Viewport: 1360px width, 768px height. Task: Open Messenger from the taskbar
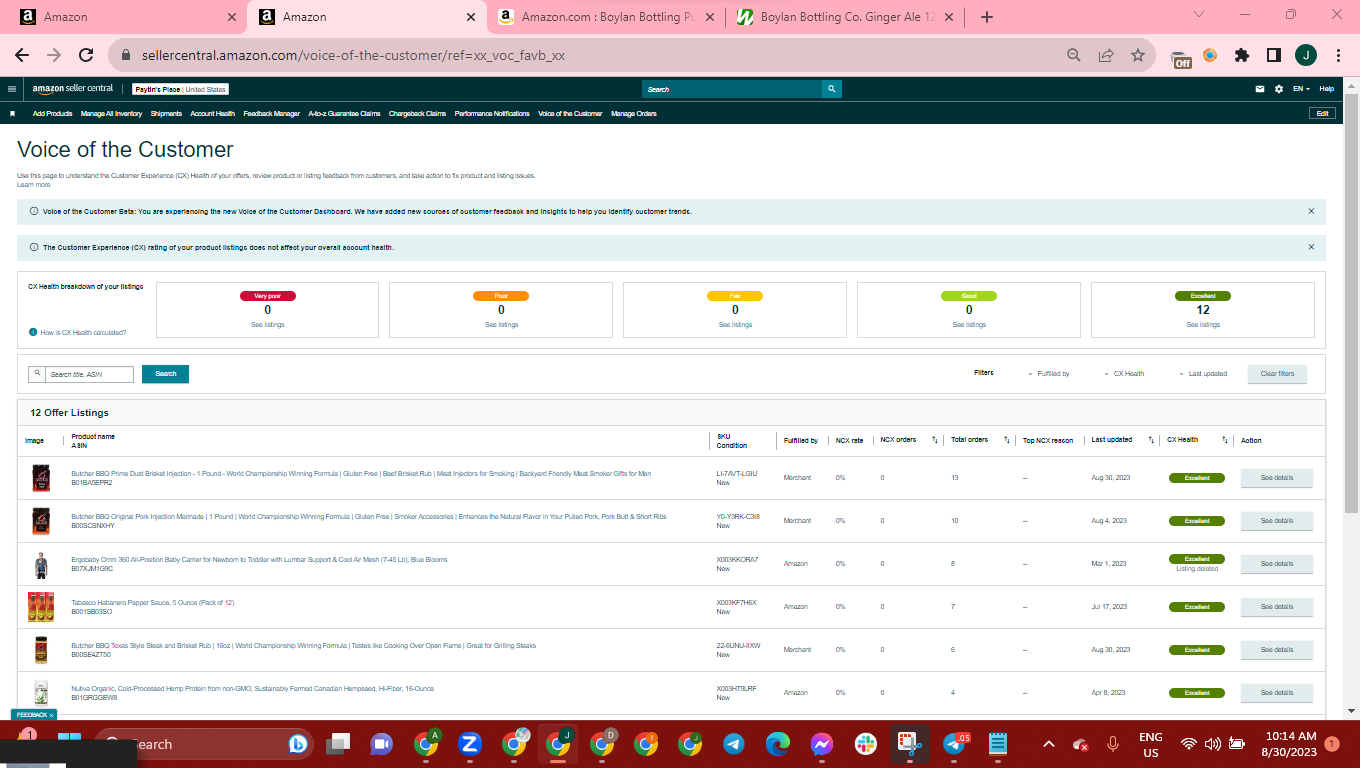(x=822, y=744)
